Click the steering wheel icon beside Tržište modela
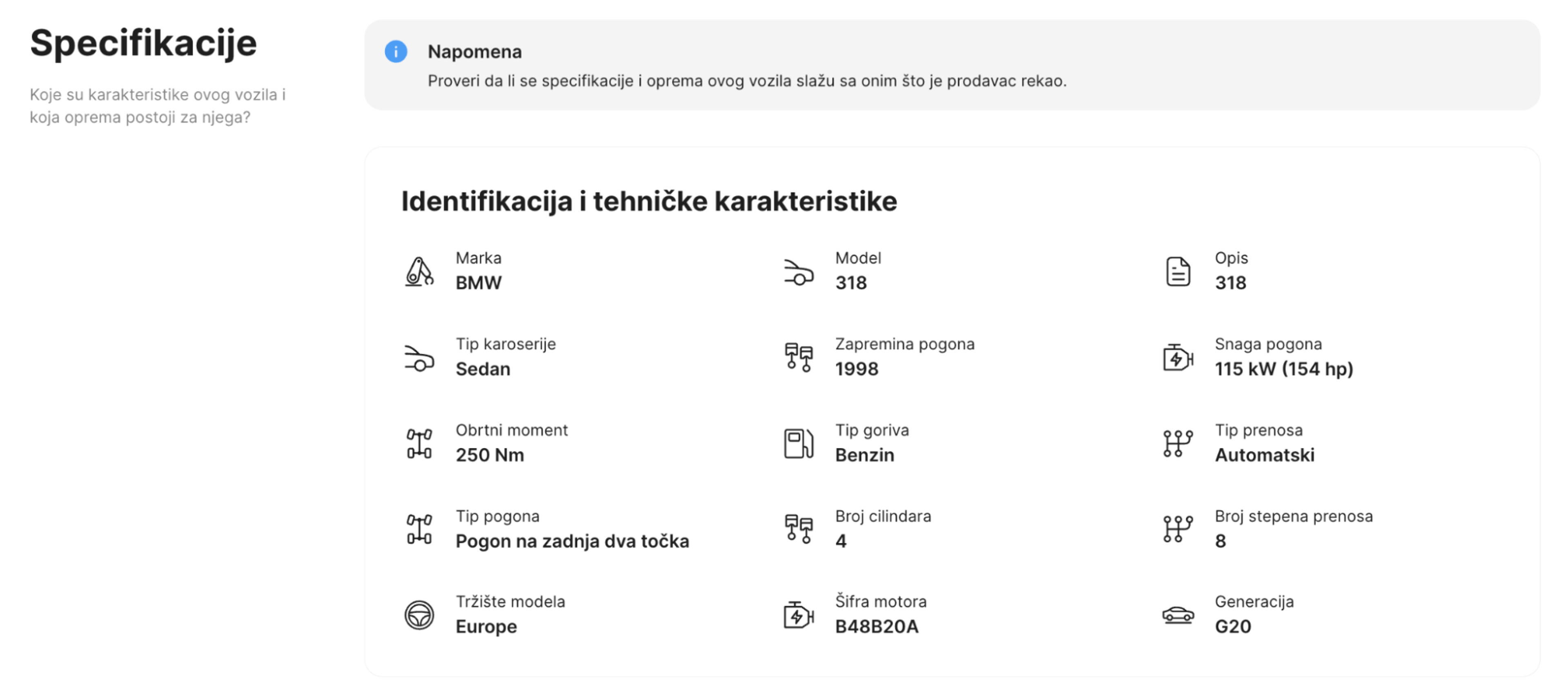The image size is (1568, 699). point(419,615)
